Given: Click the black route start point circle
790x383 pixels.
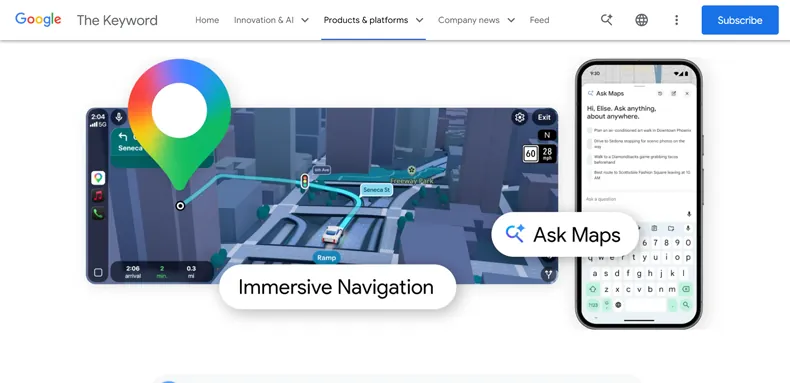Looking at the screenshot, I should (180, 206).
